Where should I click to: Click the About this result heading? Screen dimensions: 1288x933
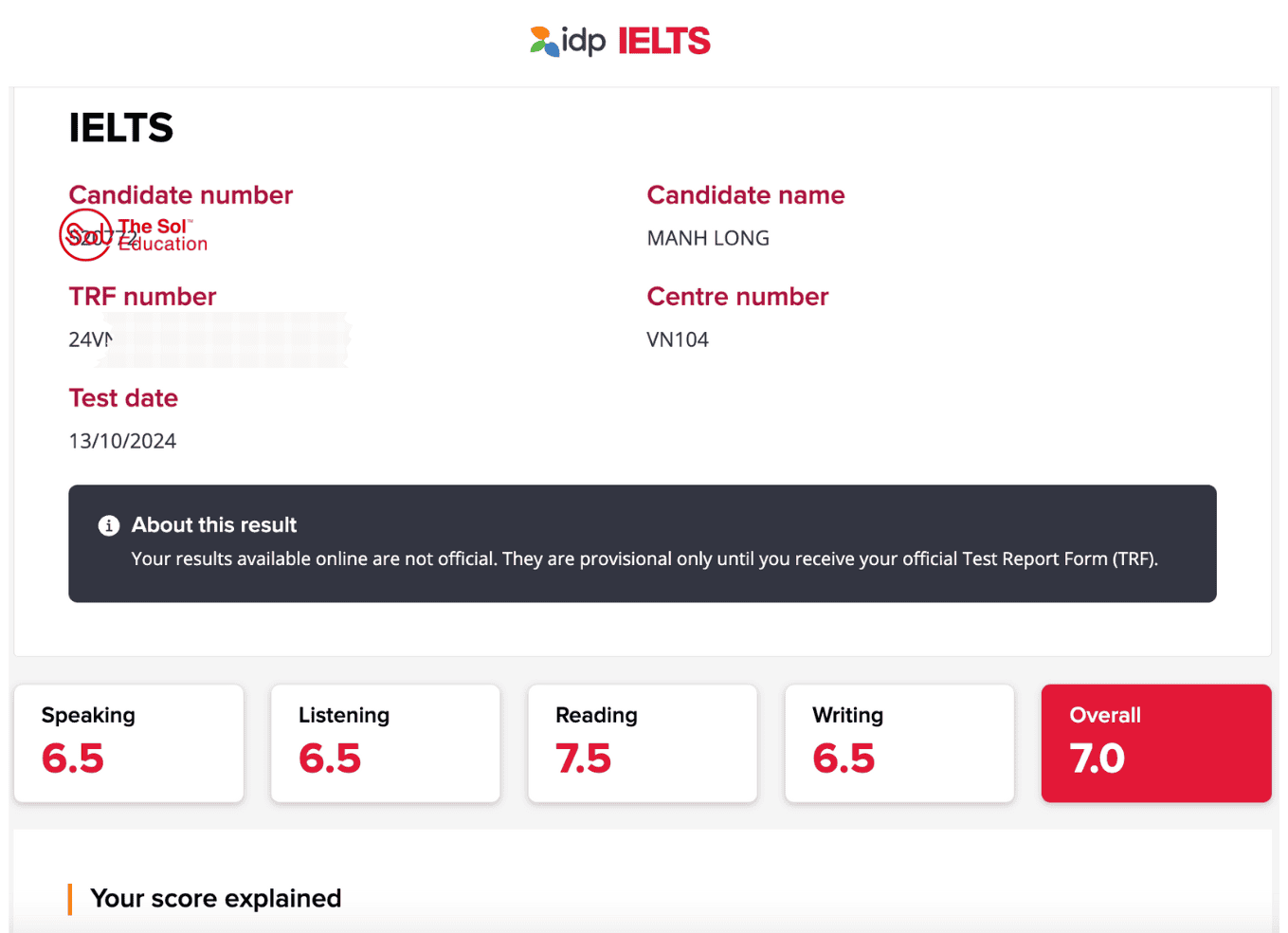pos(214,525)
